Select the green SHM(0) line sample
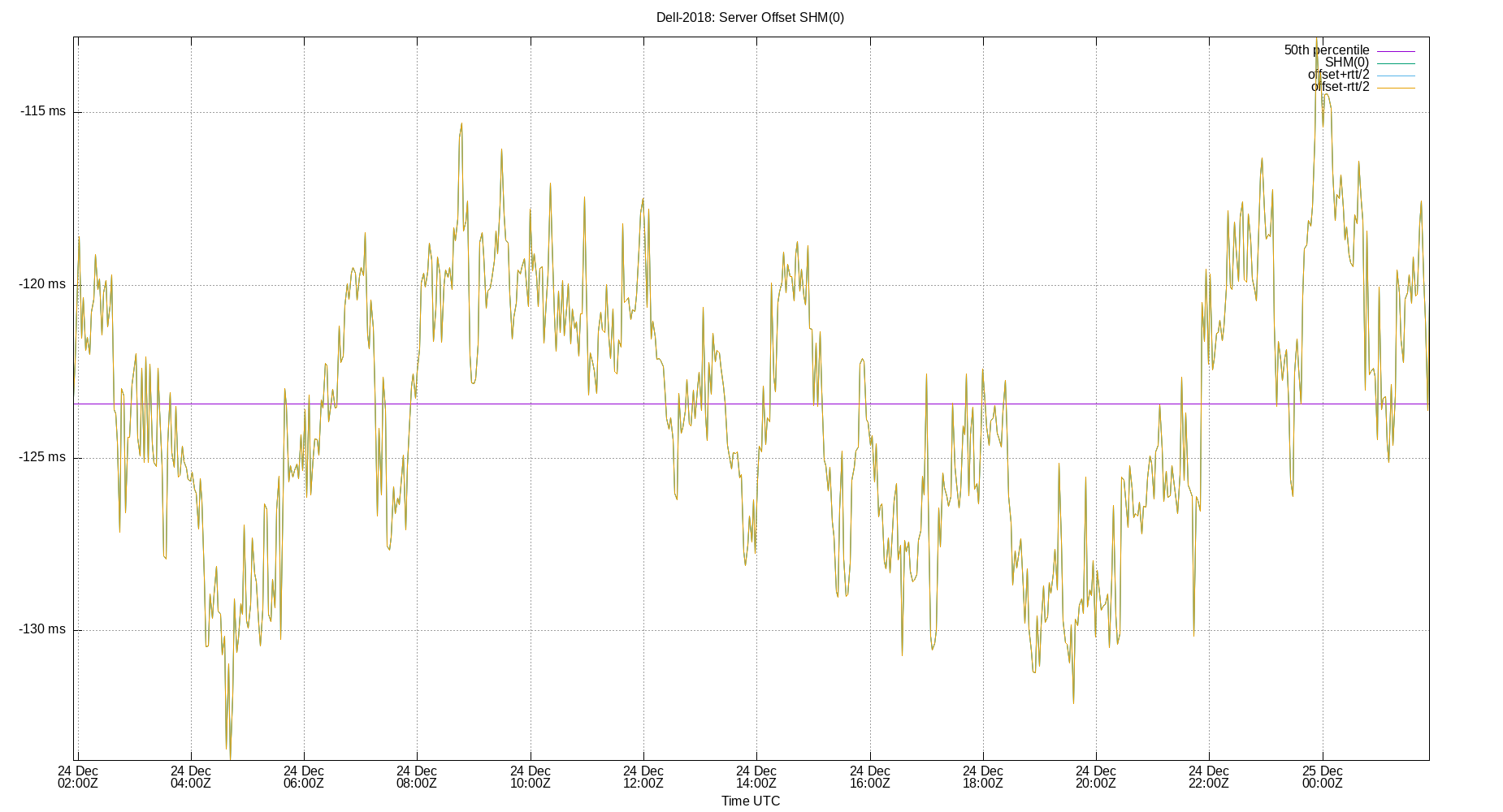 pos(1396,62)
